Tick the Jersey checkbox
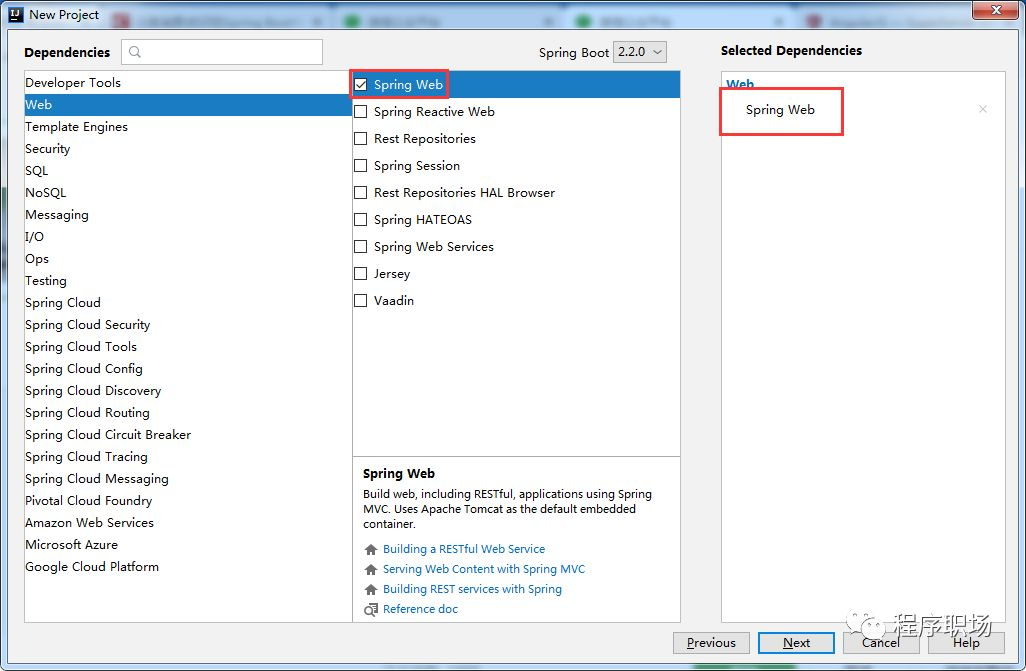Image resolution: width=1026 pixels, height=671 pixels. 361,274
